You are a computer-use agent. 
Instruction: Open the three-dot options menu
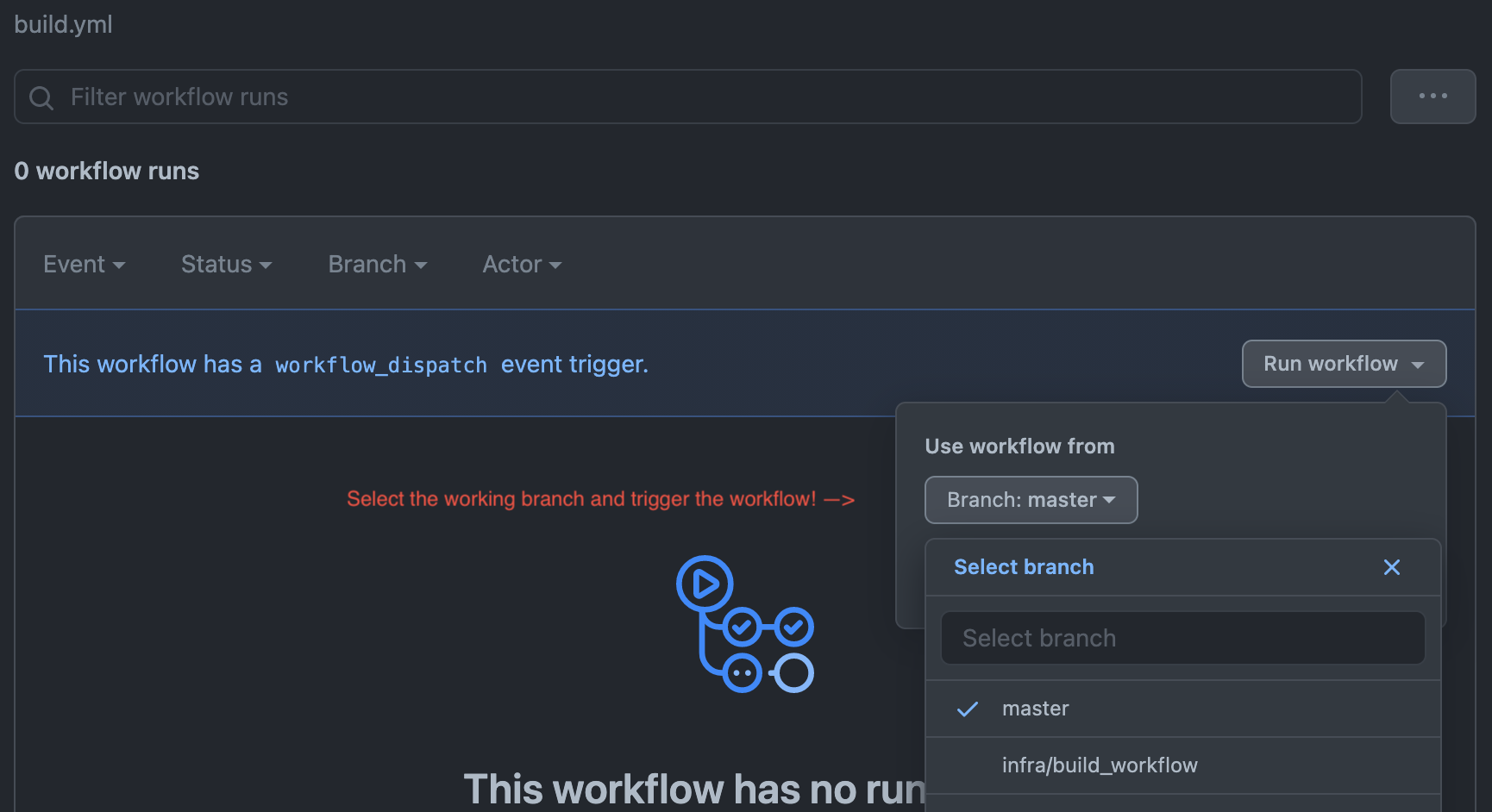point(1432,97)
